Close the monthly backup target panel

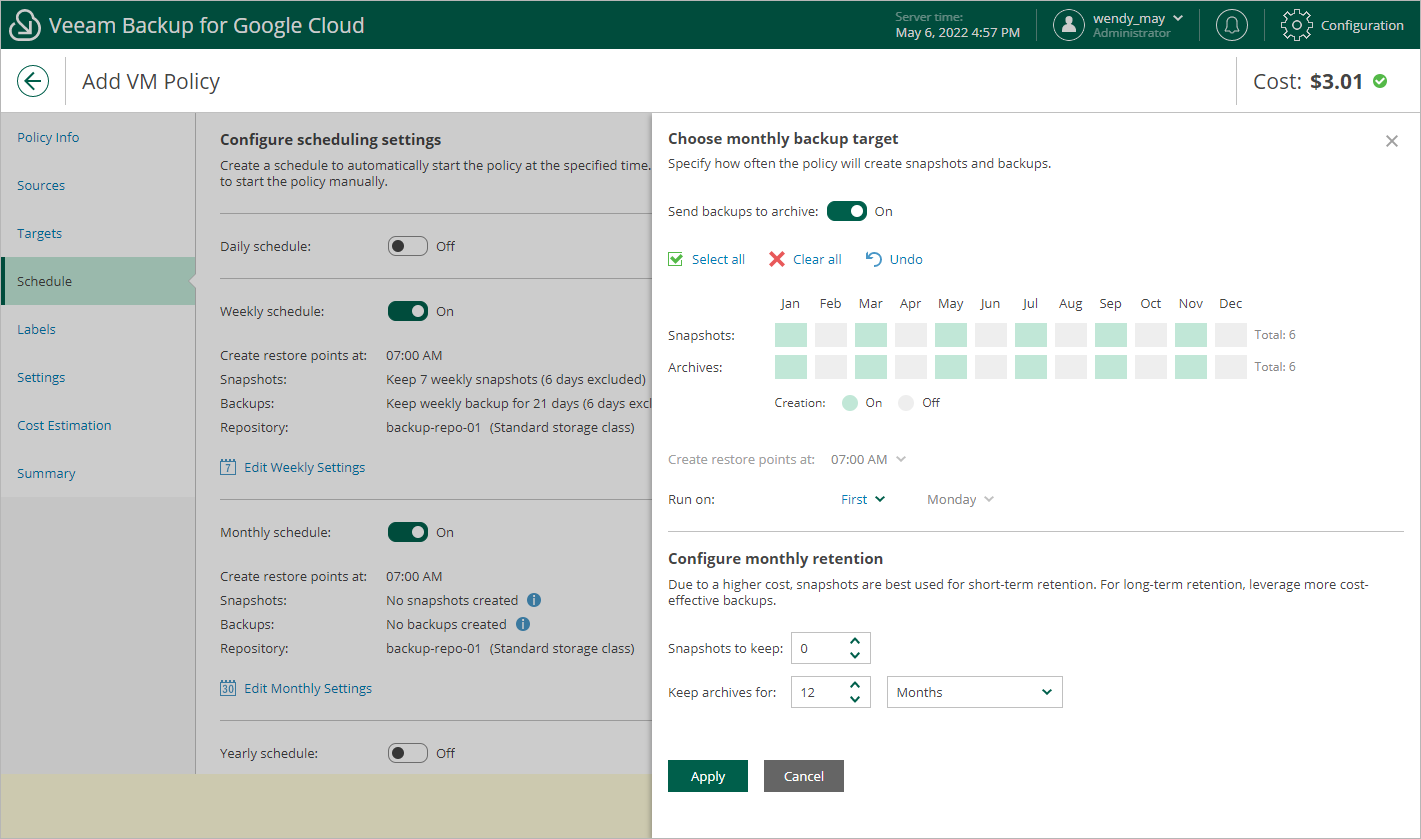[1392, 141]
